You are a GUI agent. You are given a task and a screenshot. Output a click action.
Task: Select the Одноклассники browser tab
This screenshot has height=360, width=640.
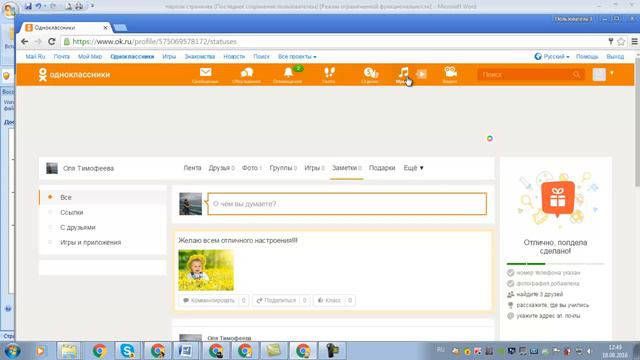tap(65, 27)
